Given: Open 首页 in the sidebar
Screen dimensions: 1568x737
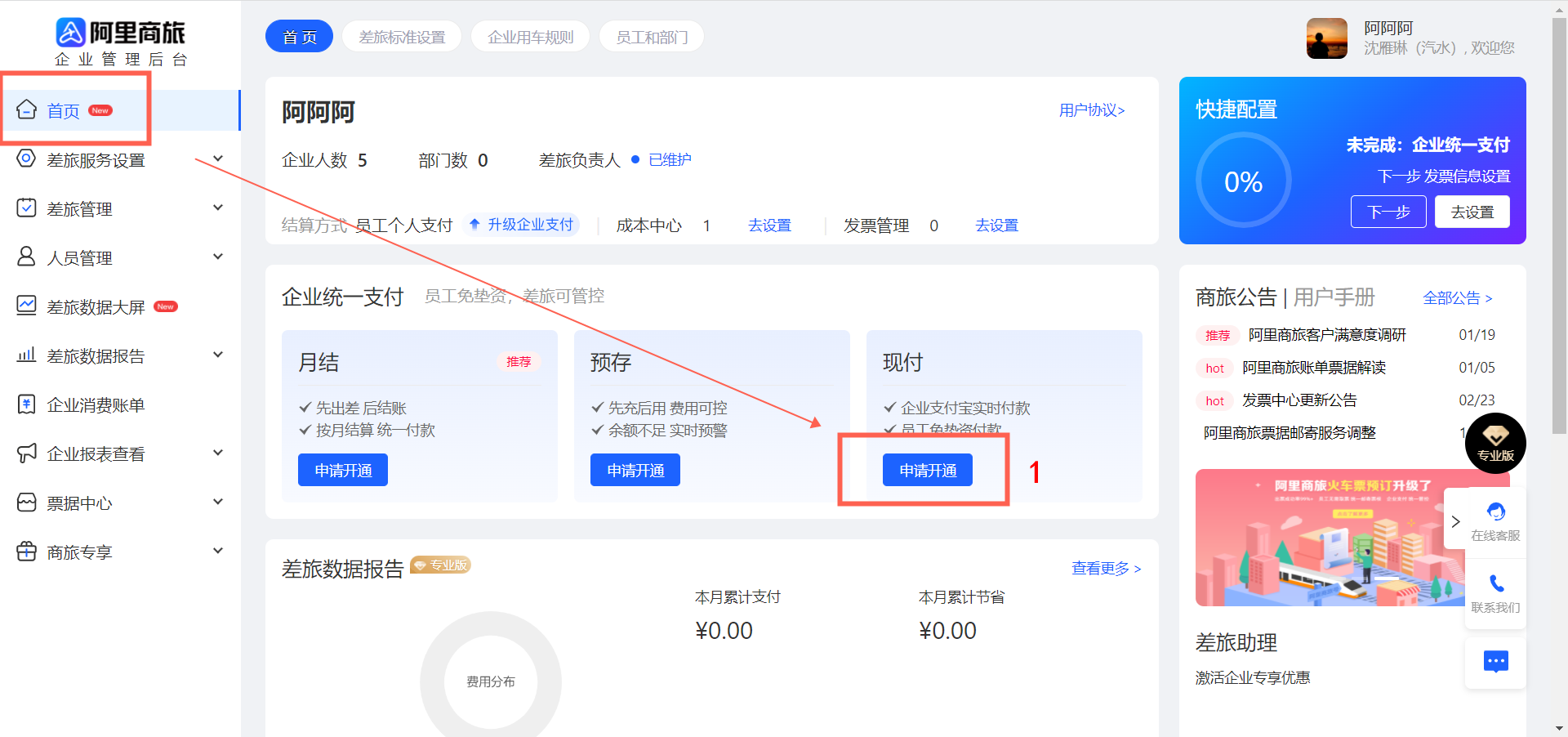Looking at the screenshot, I should pyautogui.click(x=120, y=110).
